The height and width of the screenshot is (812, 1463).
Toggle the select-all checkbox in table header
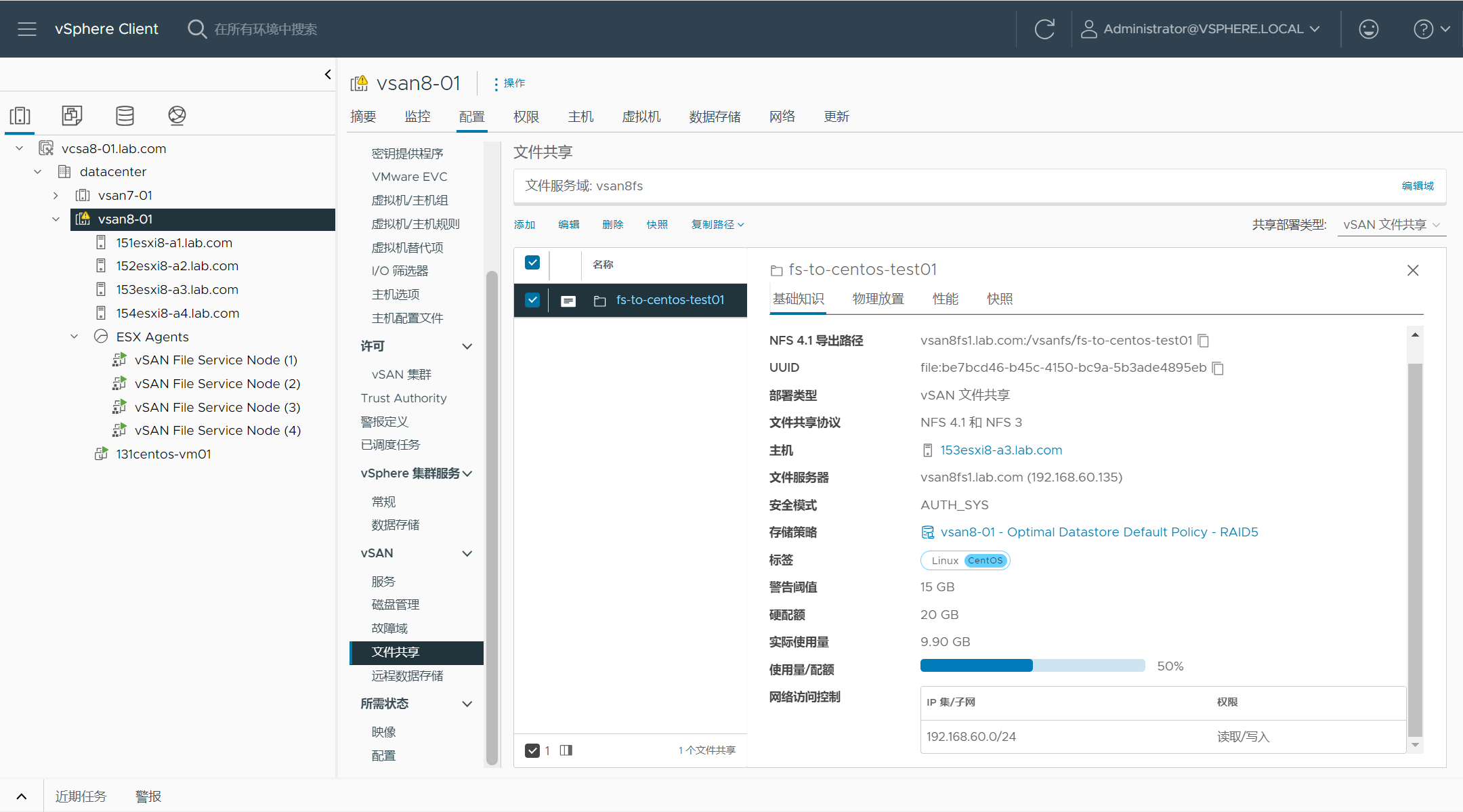coord(532,263)
